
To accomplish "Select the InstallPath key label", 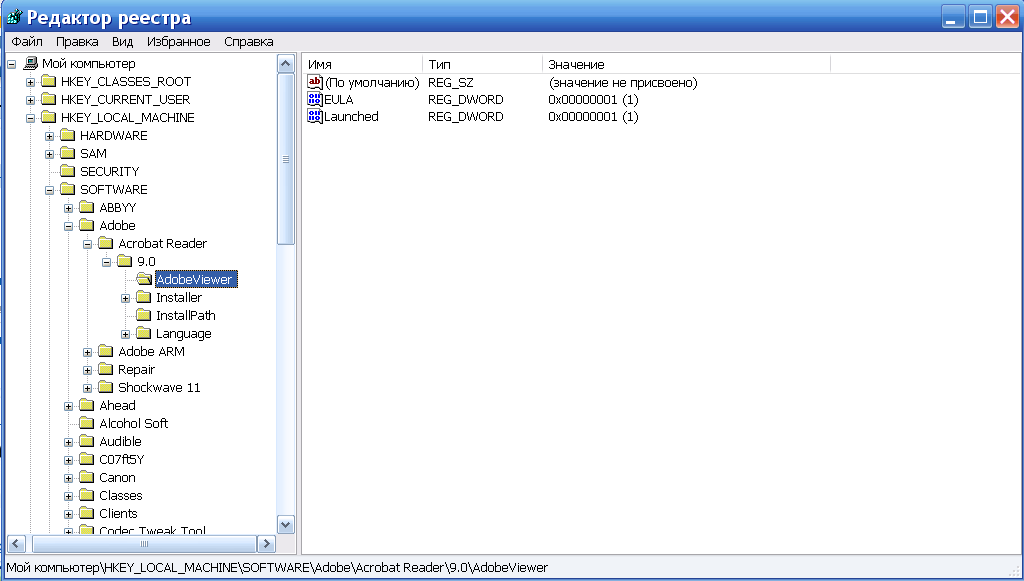I will point(185,315).
